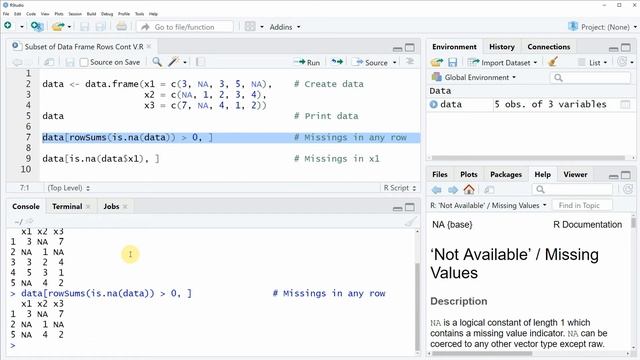Click the Environment pane horizontal scrollbar
This screenshot has height=360, width=640.
tap(529, 158)
